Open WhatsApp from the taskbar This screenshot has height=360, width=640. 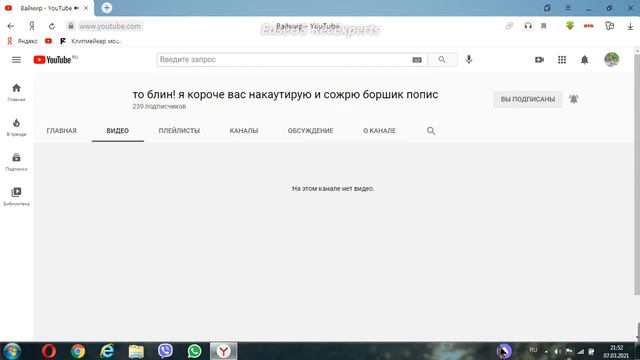pos(194,351)
